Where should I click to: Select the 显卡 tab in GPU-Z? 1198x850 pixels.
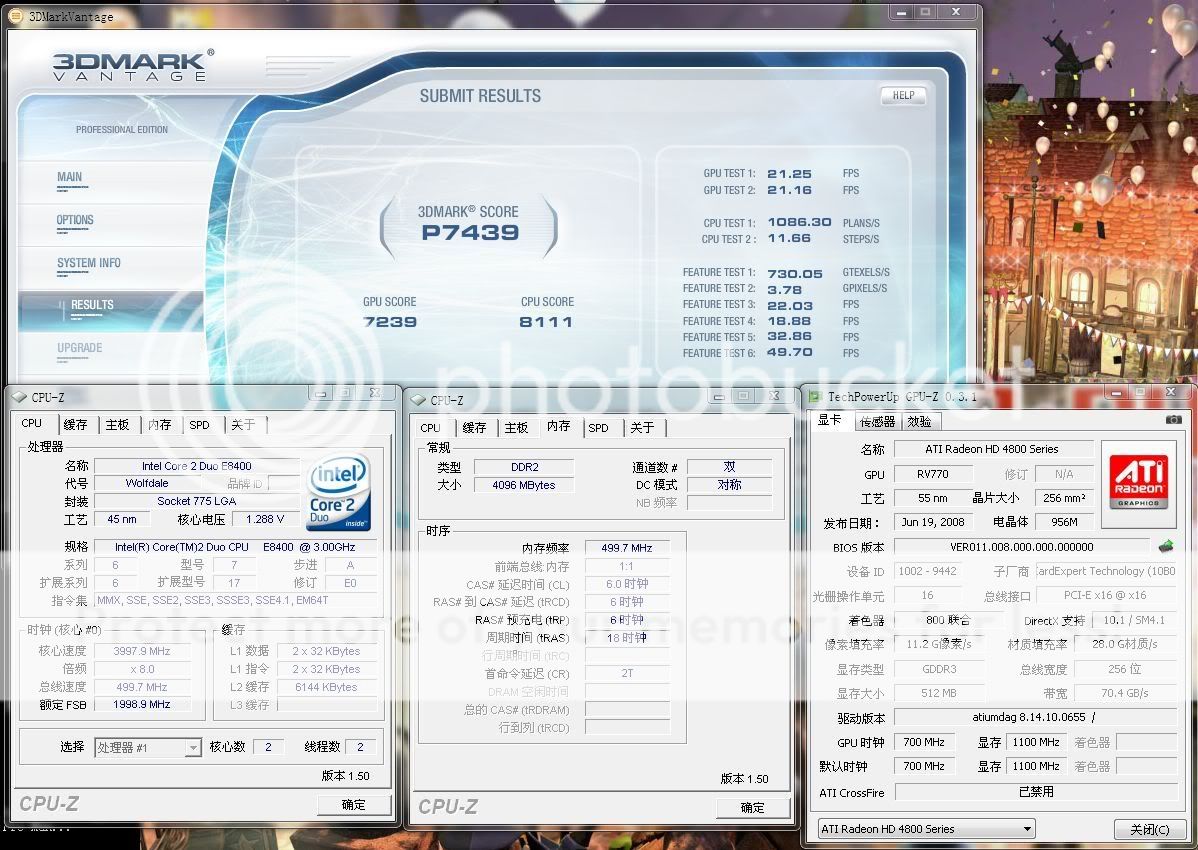coord(830,420)
